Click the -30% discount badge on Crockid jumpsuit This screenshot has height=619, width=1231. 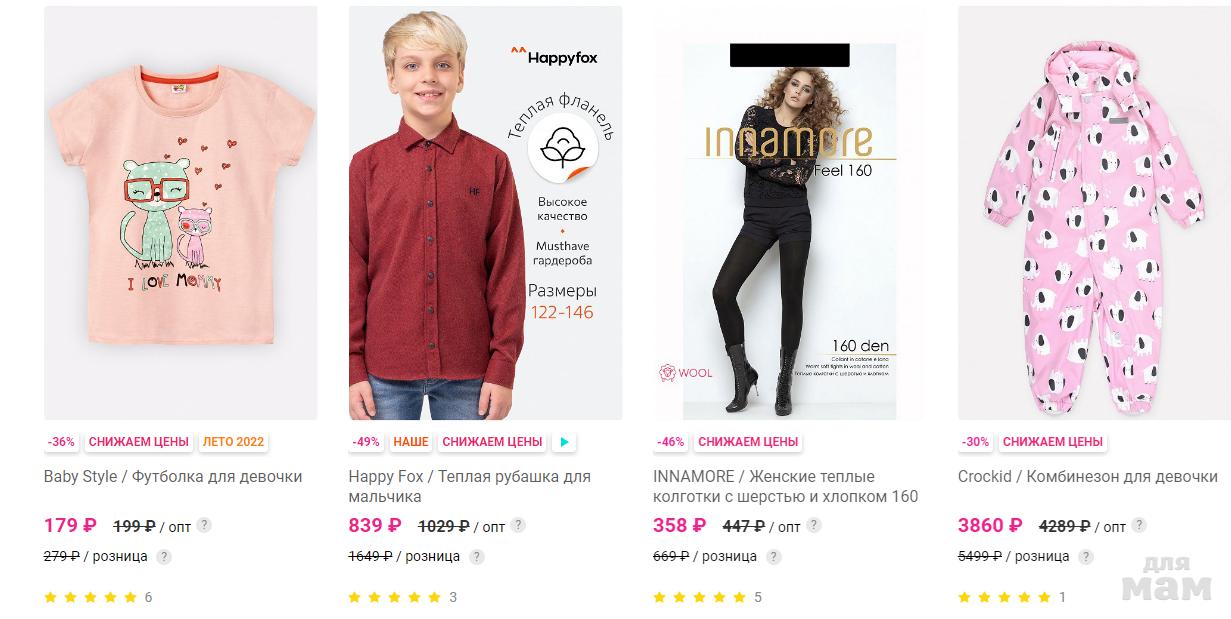[x=975, y=442]
